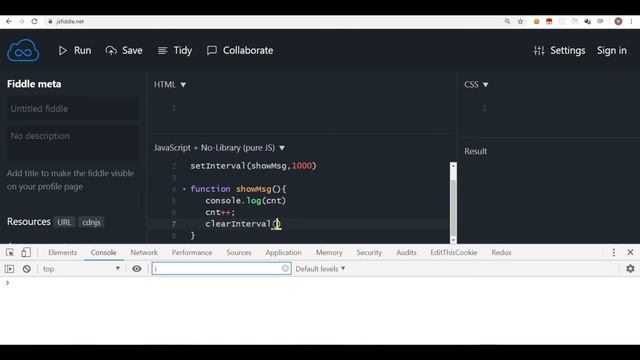This screenshot has width=640, height=360.
Task: Clear the console output
Action: (27, 269)
